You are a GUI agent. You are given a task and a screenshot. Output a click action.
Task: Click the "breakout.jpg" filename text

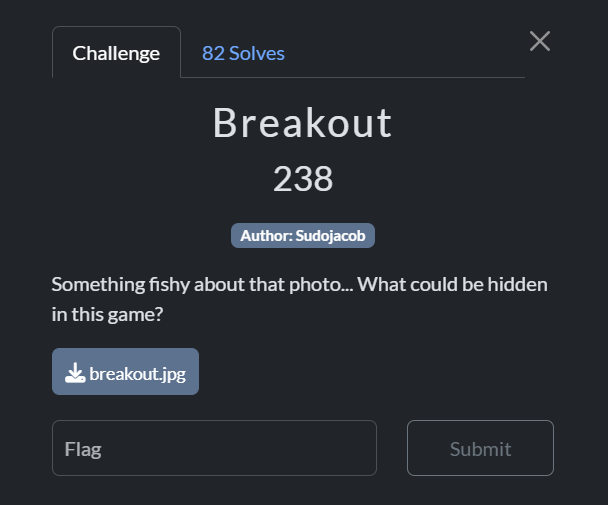(137, 373)
